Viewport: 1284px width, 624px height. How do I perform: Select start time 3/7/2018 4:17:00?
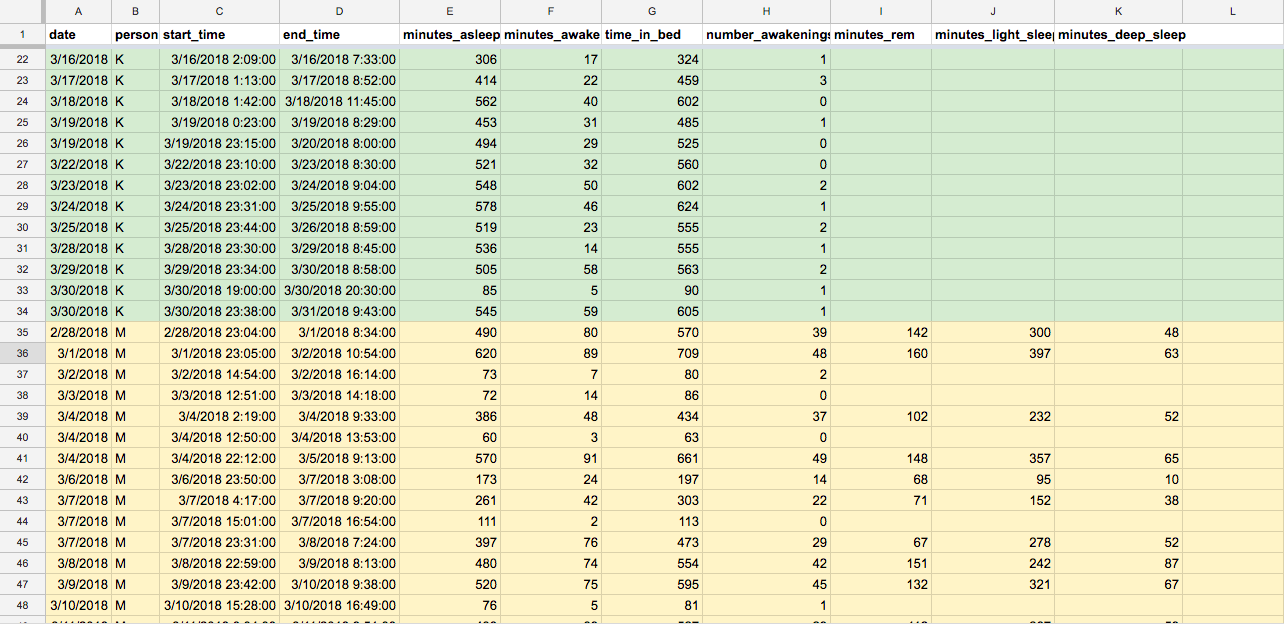(x=219, y=500)
